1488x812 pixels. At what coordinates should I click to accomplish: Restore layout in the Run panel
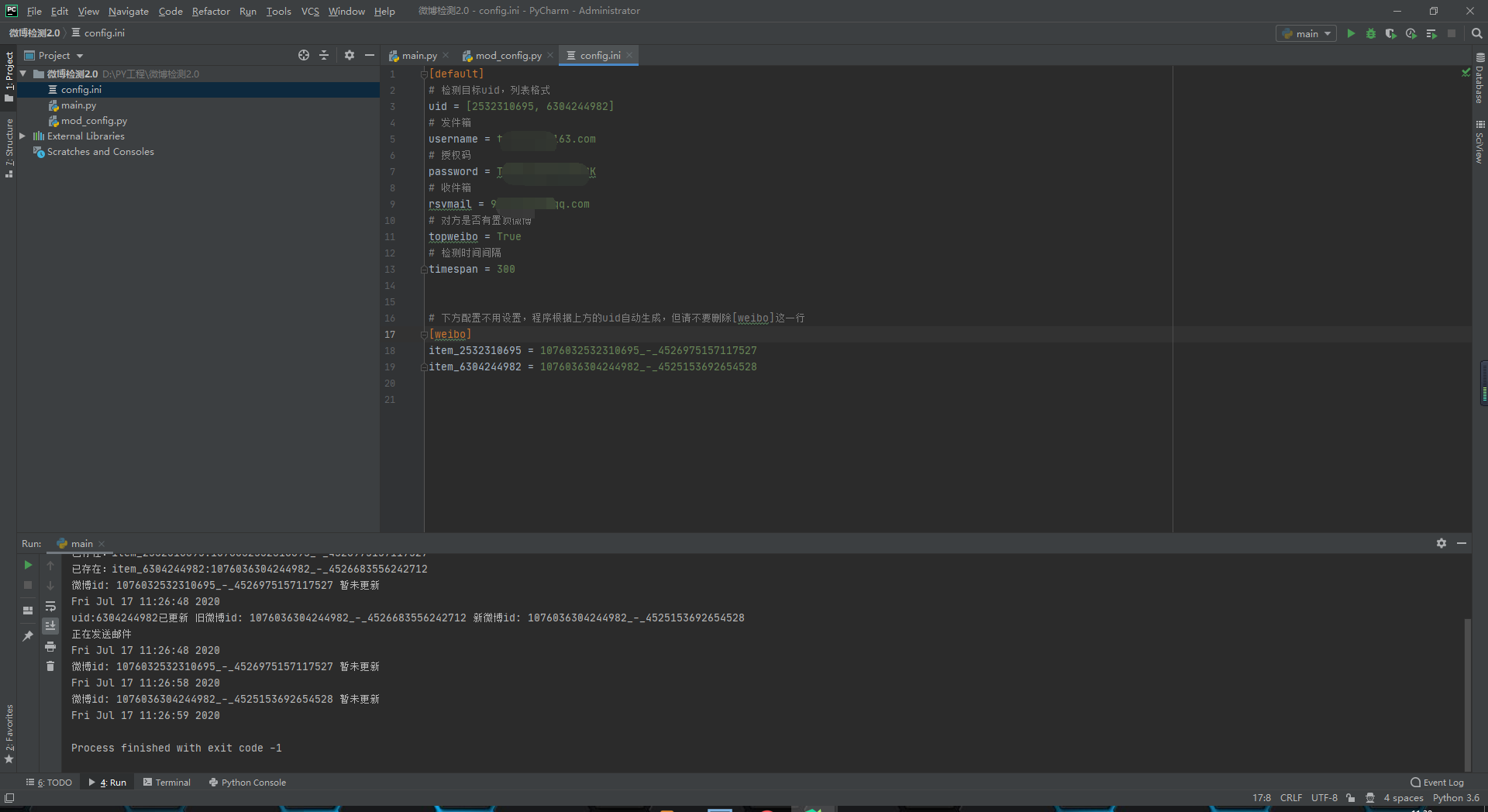pos(28,610)
